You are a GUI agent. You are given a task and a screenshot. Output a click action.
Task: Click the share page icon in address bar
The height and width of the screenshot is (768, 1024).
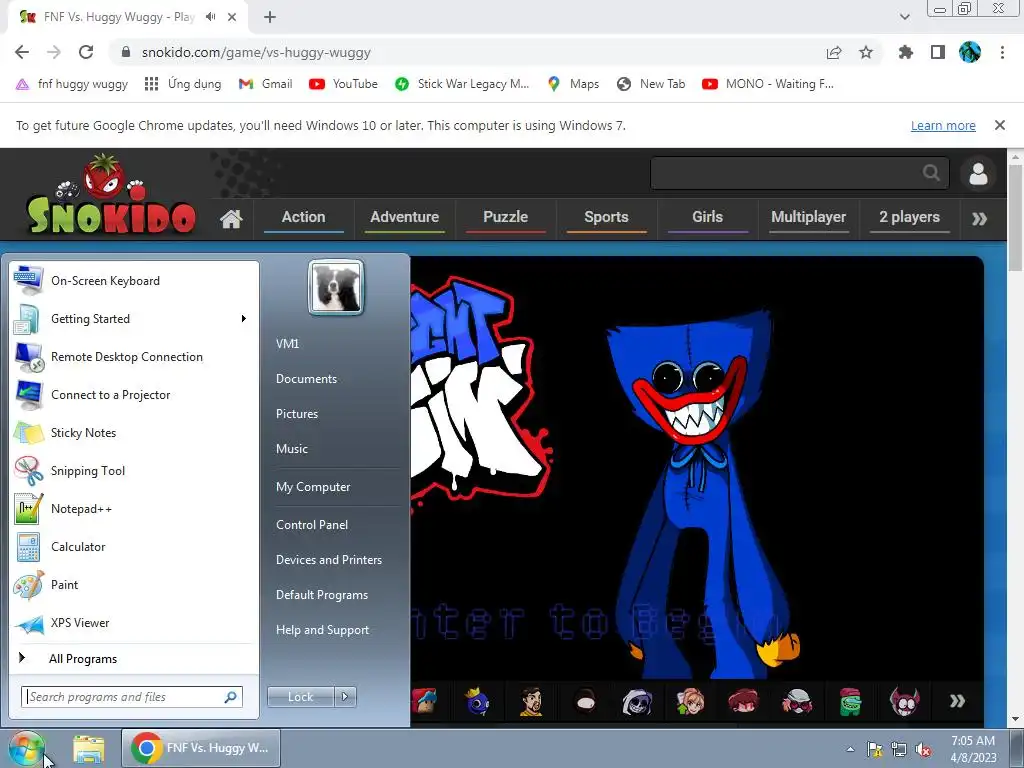[834, 52]
